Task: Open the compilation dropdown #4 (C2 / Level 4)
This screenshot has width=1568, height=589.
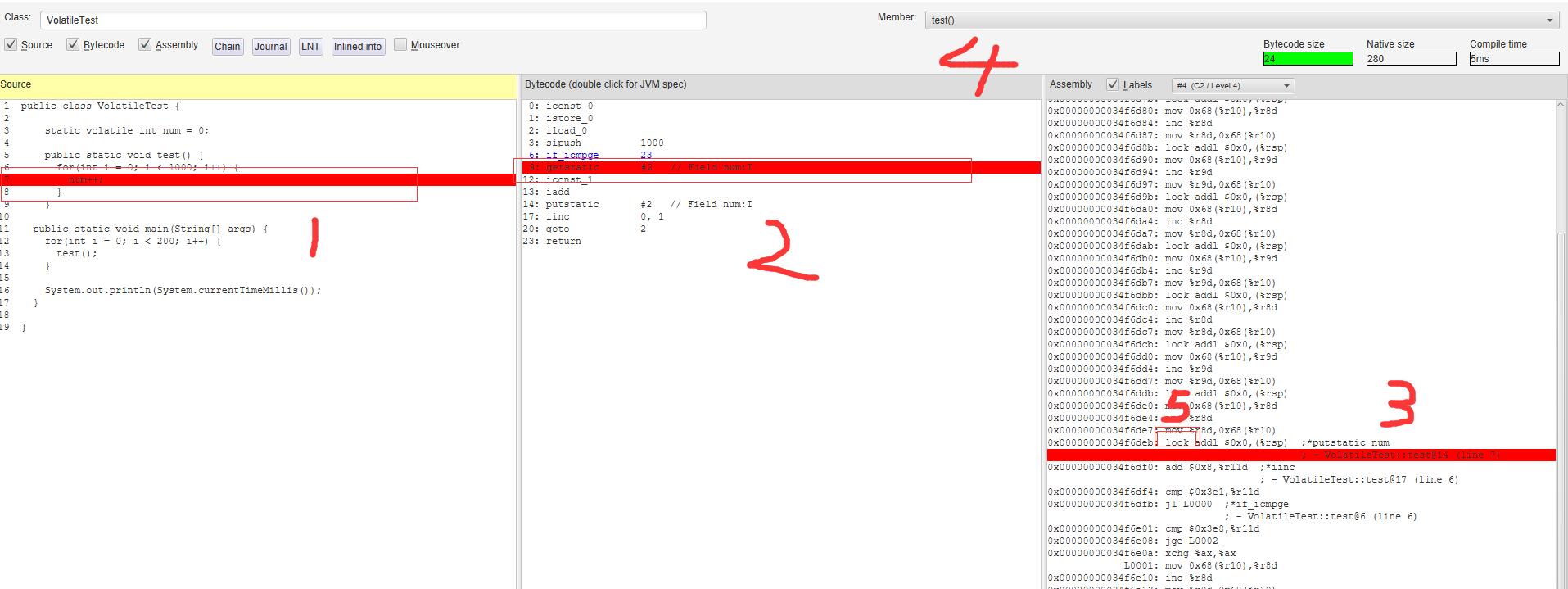Action: [x=1232, y=85]
